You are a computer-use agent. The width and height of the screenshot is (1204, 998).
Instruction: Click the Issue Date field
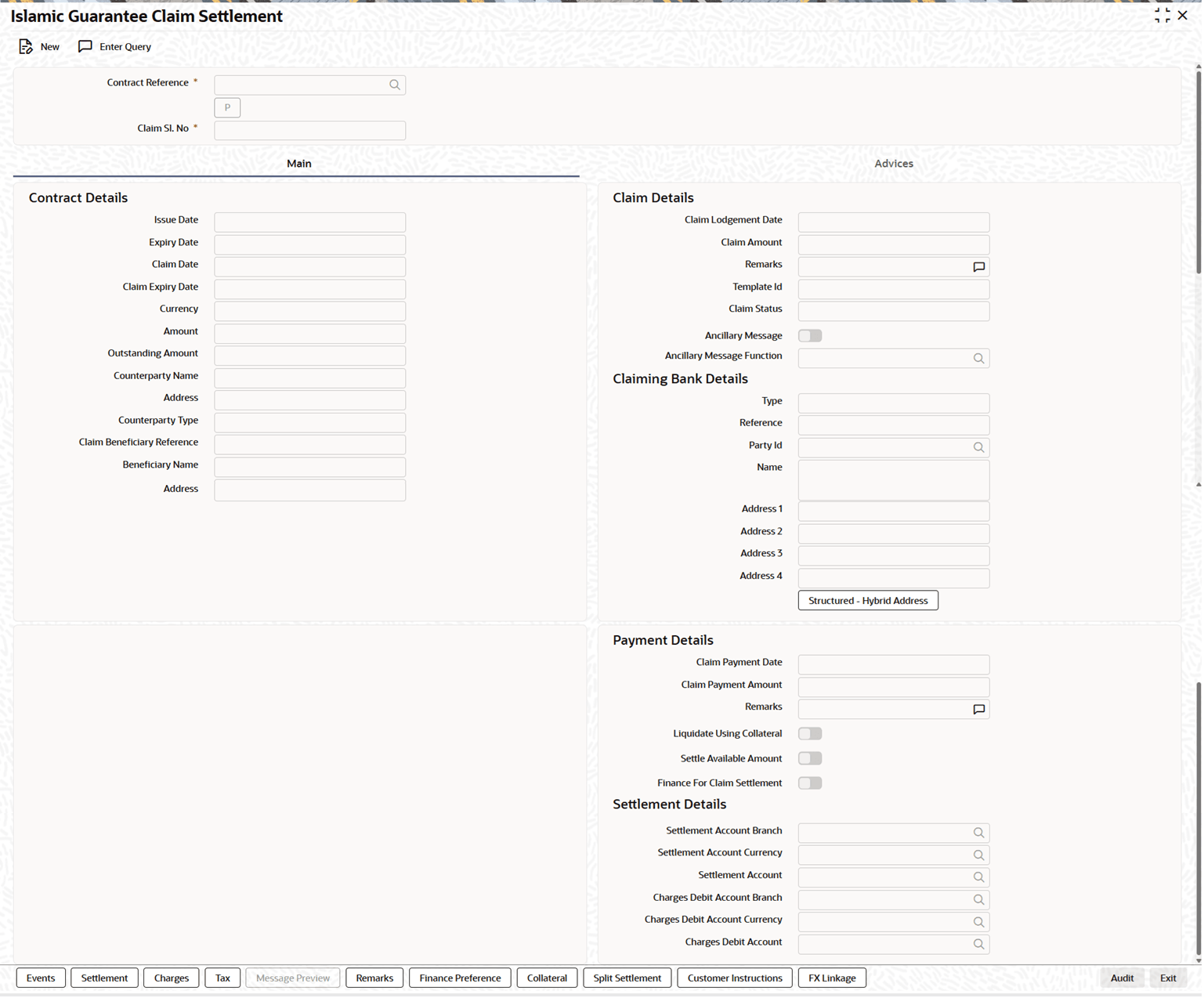(310, 222)
